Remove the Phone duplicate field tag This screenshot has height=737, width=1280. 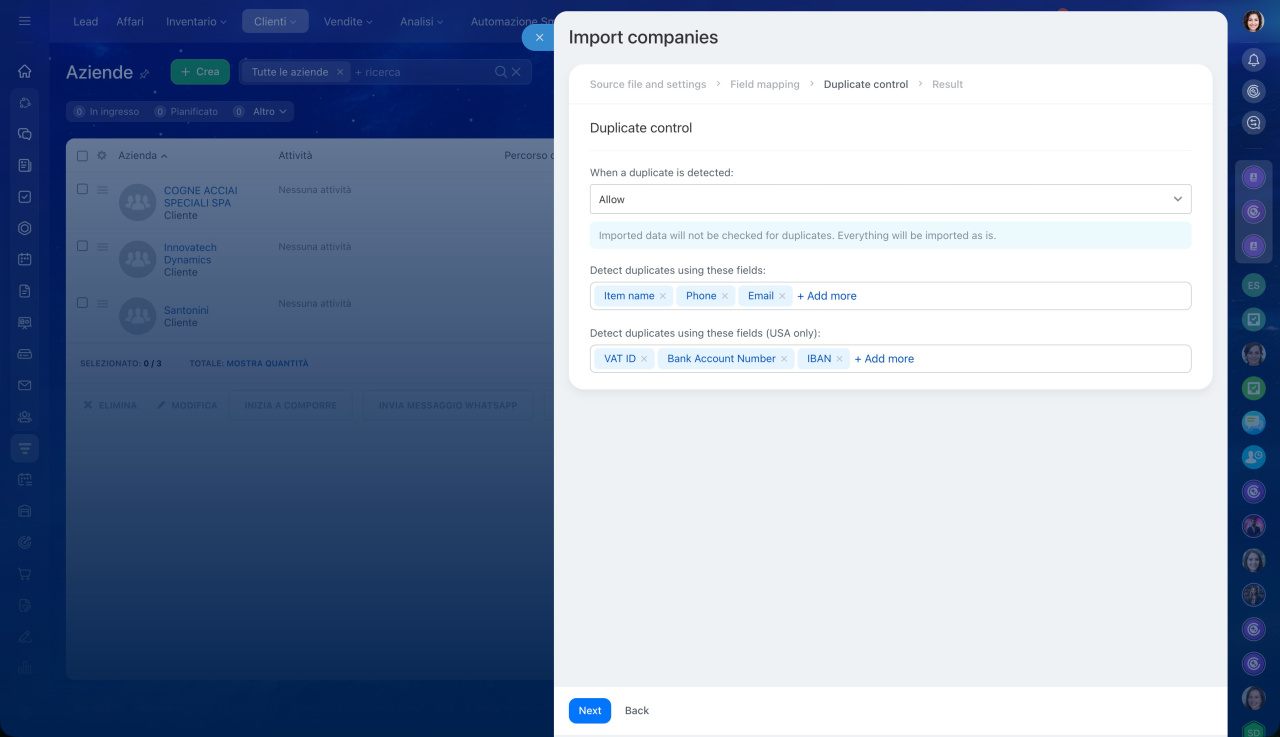coord(725,296)
